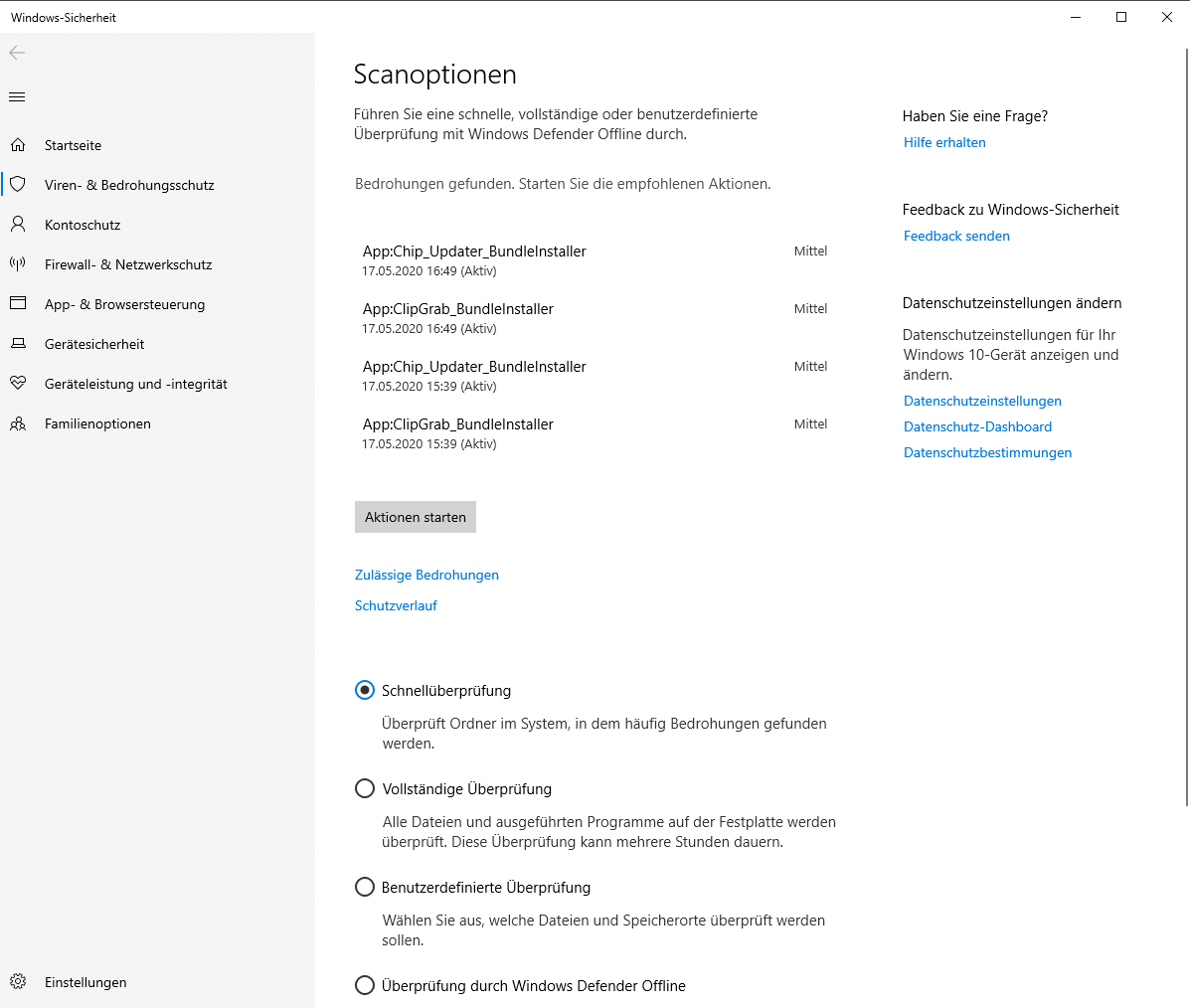Select the Benutzerdefinierte Überprüfung radio button
Viewport: 1190px width, 1008px height.
click(365, 887)
